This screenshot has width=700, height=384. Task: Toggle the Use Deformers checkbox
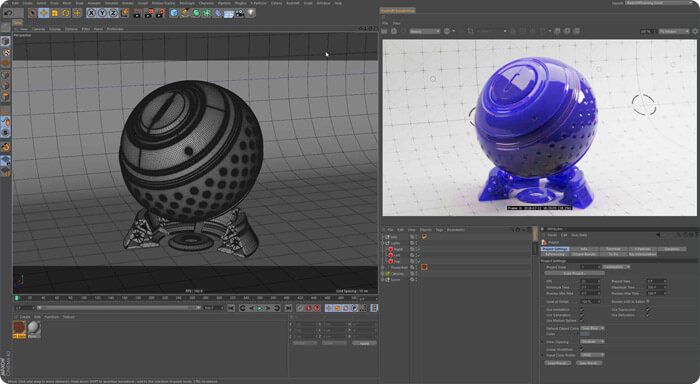(647, 315)
